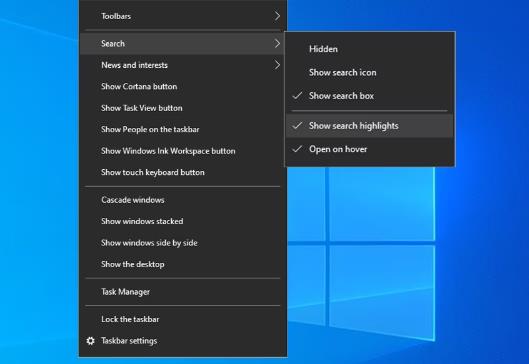Open News and interests menu entry

[183, 65]
